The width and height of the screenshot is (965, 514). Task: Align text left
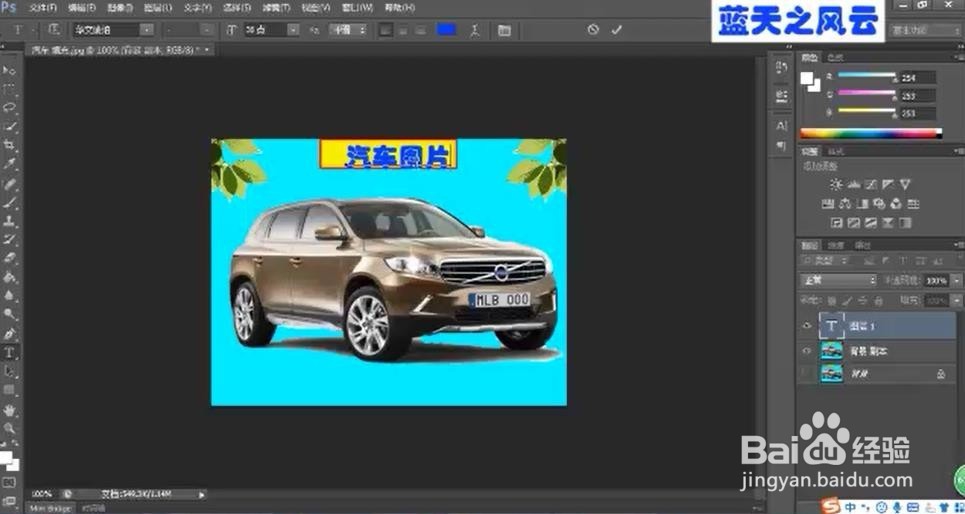coord(385,30)
